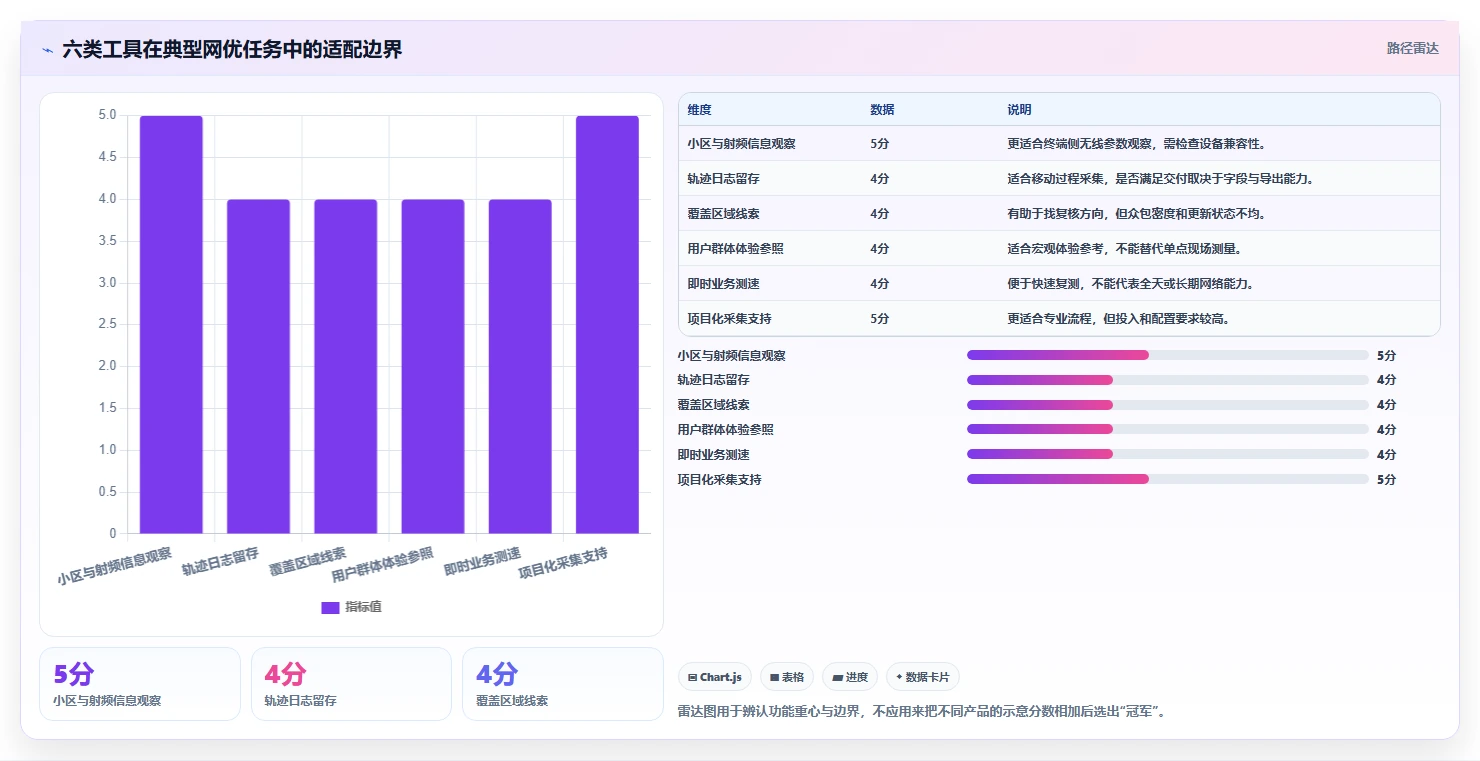
Task: Click the 指标值 legend label under the chart
Action: pyautogui.click(x=363, y=608)
